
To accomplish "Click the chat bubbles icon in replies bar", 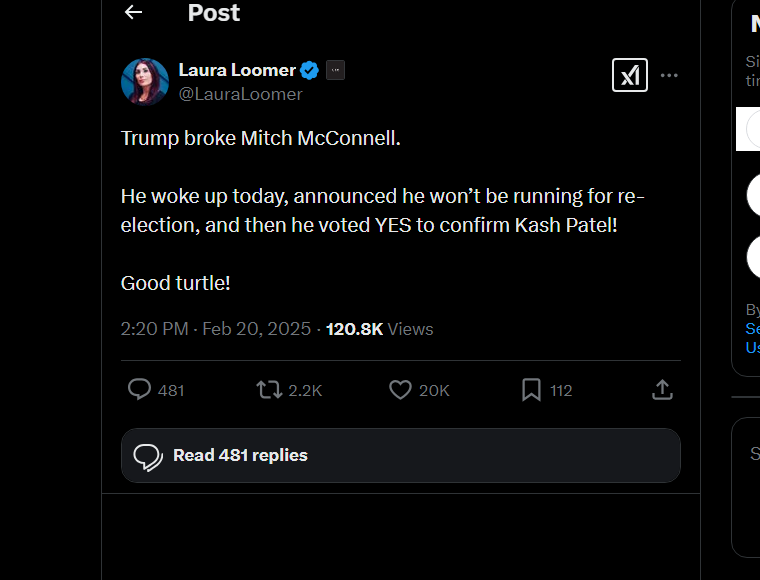I will click(x=148, y=456).
